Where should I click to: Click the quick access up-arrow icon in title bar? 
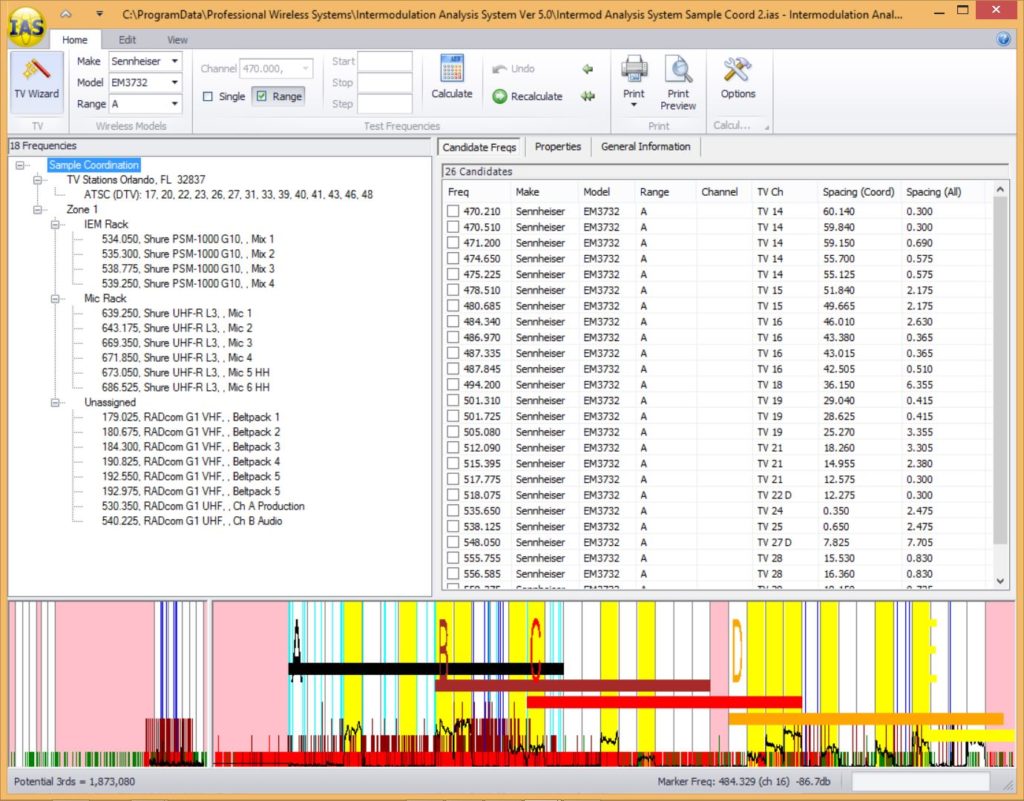click(65, 14)
